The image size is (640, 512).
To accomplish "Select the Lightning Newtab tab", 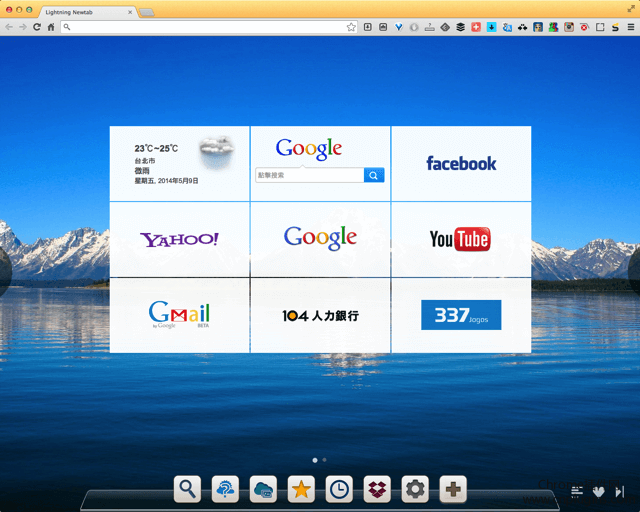I will click(87, 12).
